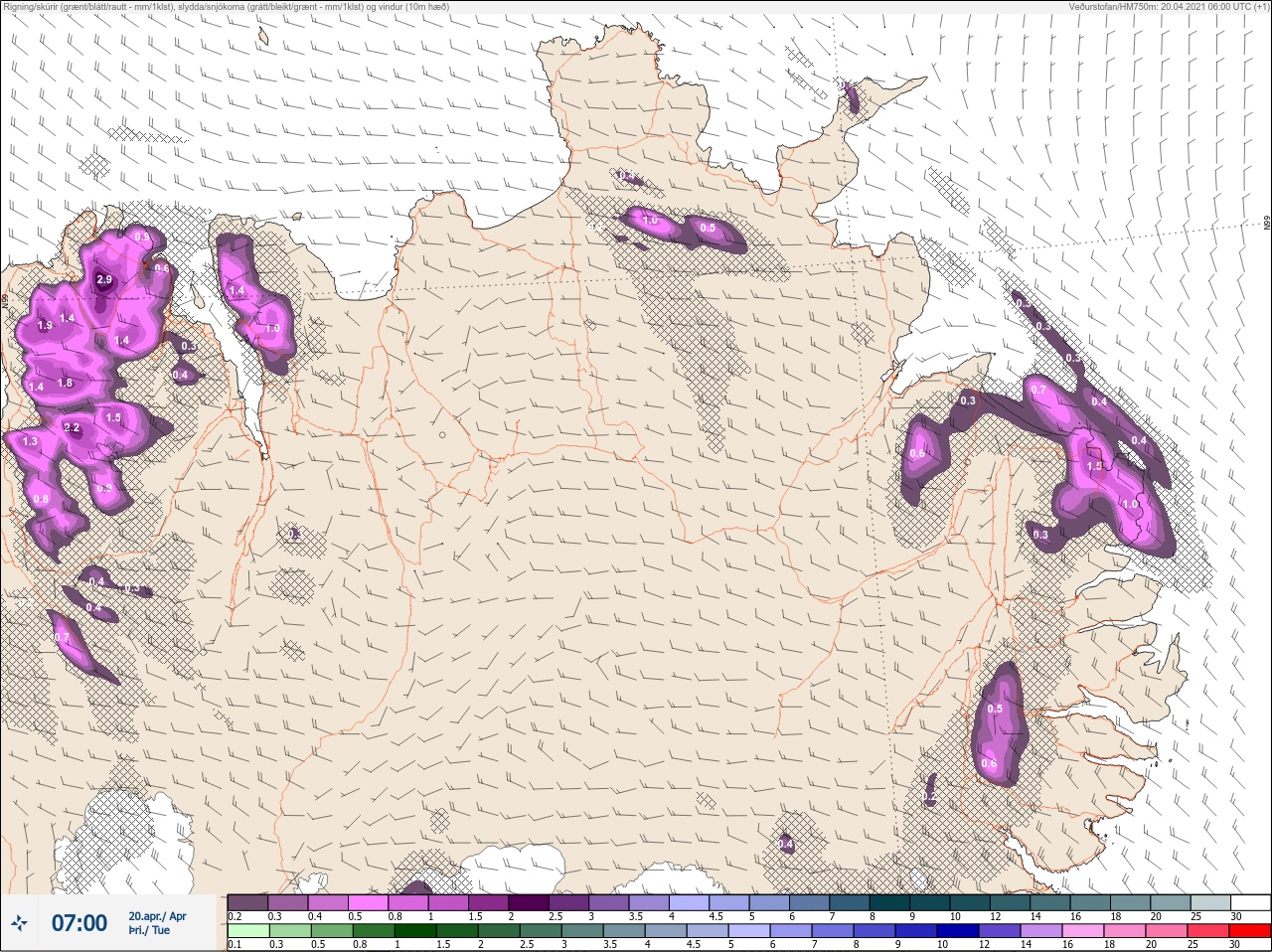
Task: Click the 1.8 precipitation value on the map
Action: (66, 383)
